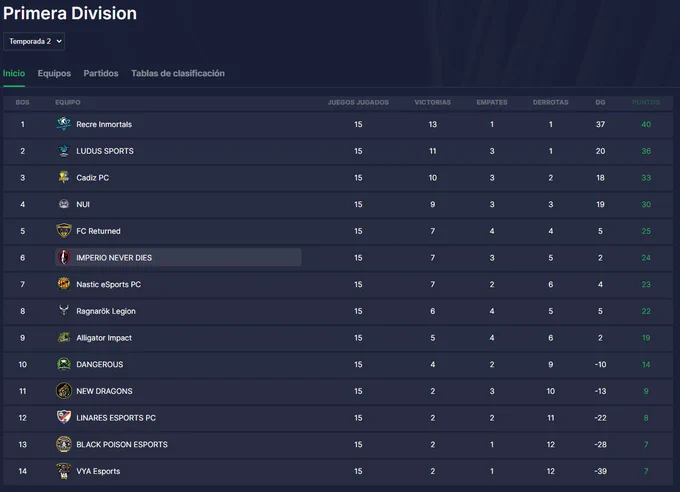This screenshot has height=492, width=680.
Task: Click LINARES ESPORTS PC goal difference -22
Action: tap(600, 418)
